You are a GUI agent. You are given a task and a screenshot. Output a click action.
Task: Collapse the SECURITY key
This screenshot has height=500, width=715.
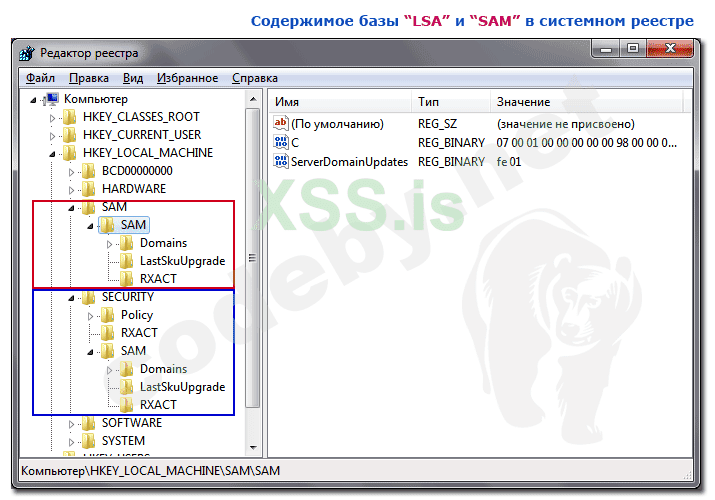(71, 298)
